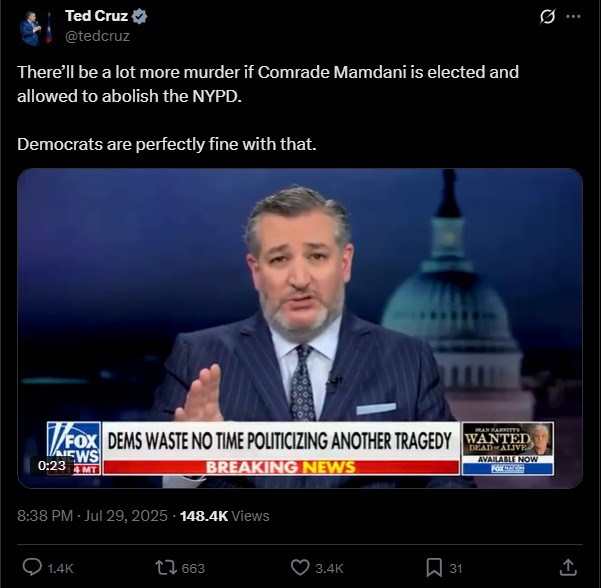Open the reply comment icon
The image size is (601, 588).
click(x=32, y=567)
